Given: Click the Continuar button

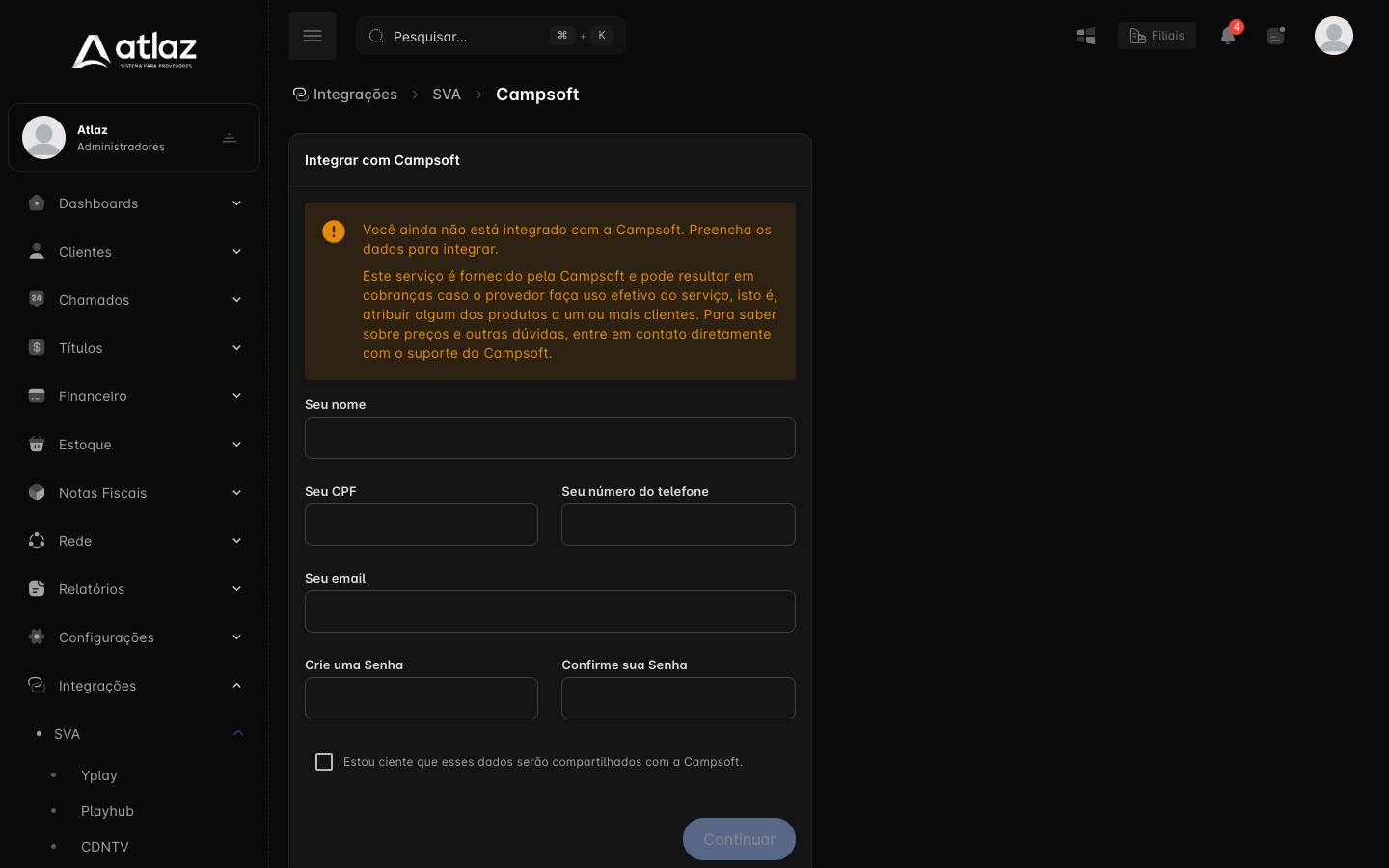Looking at the screenshot, I should point(739,839).
